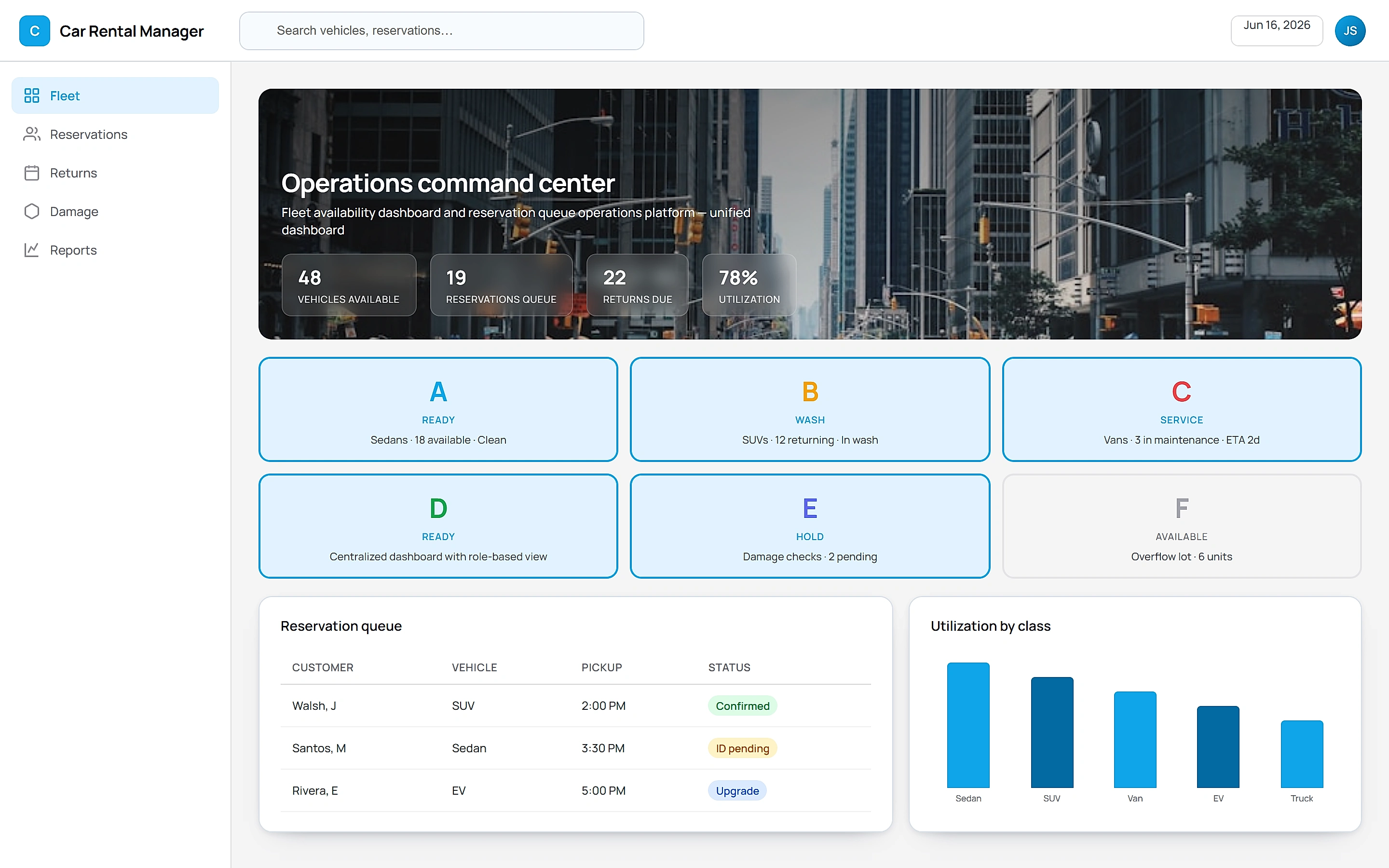Viewport: 1389px width, 868px height.
Task: Toggle card C Service Vans
Action: click(x=1181, y=409)
